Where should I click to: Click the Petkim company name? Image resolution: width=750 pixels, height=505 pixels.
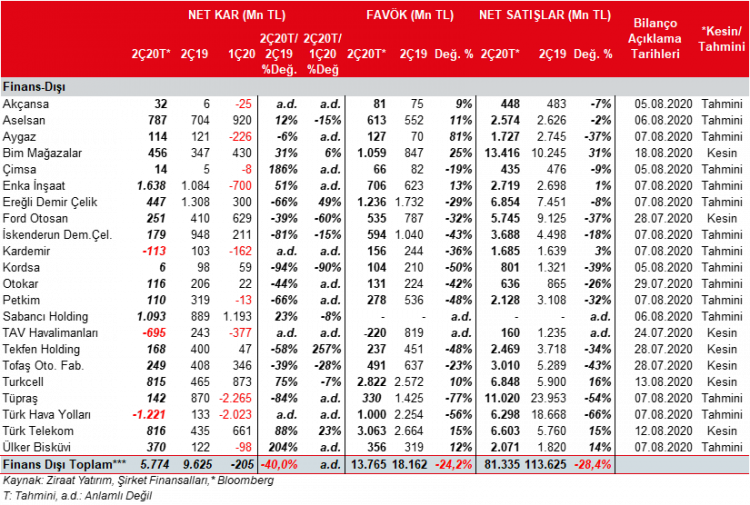tap(21, 300)
